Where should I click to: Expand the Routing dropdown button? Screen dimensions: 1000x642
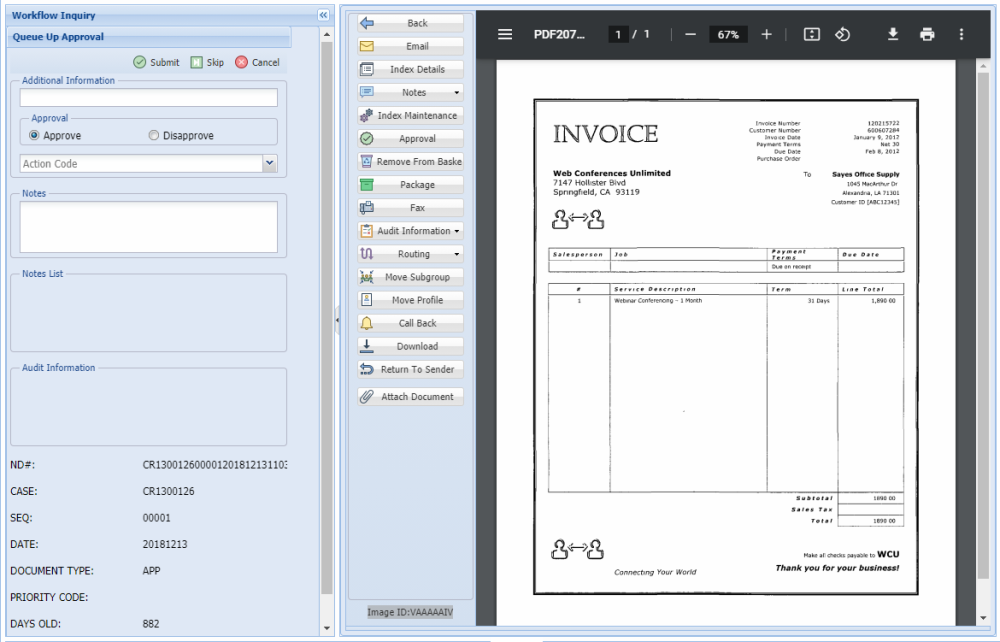click(x=457, y=254)
